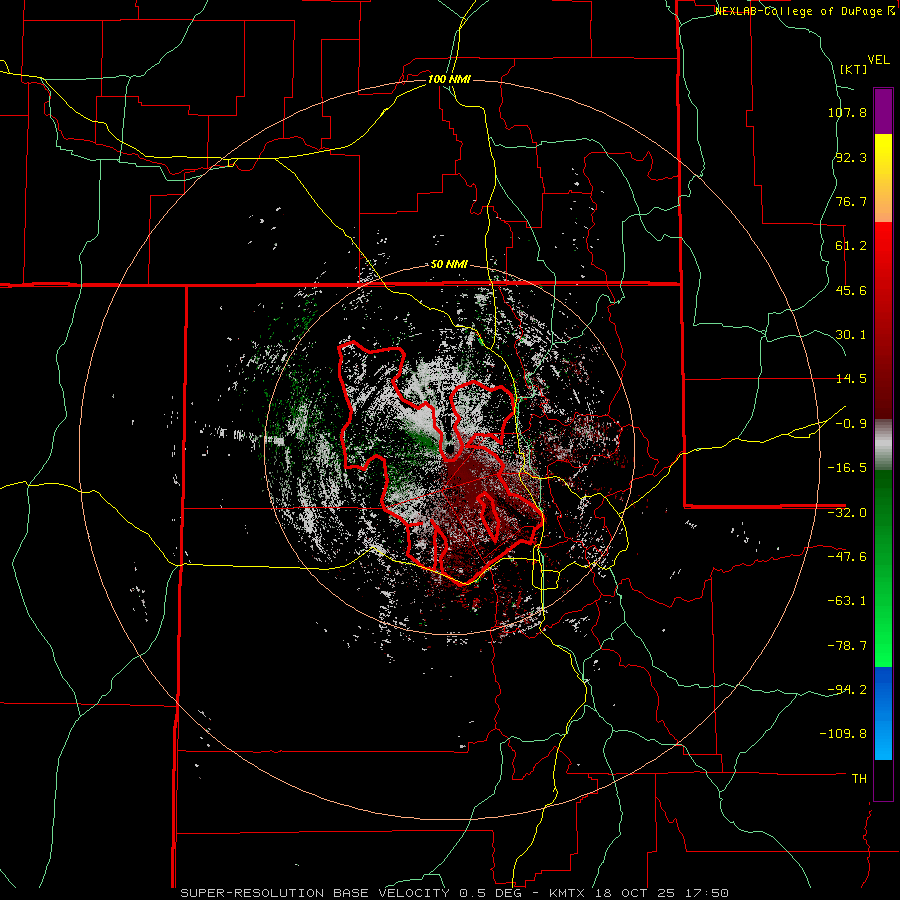Click the purple segment of the color bar
Screen dimensions: 900x900
[x=883, y=111]
